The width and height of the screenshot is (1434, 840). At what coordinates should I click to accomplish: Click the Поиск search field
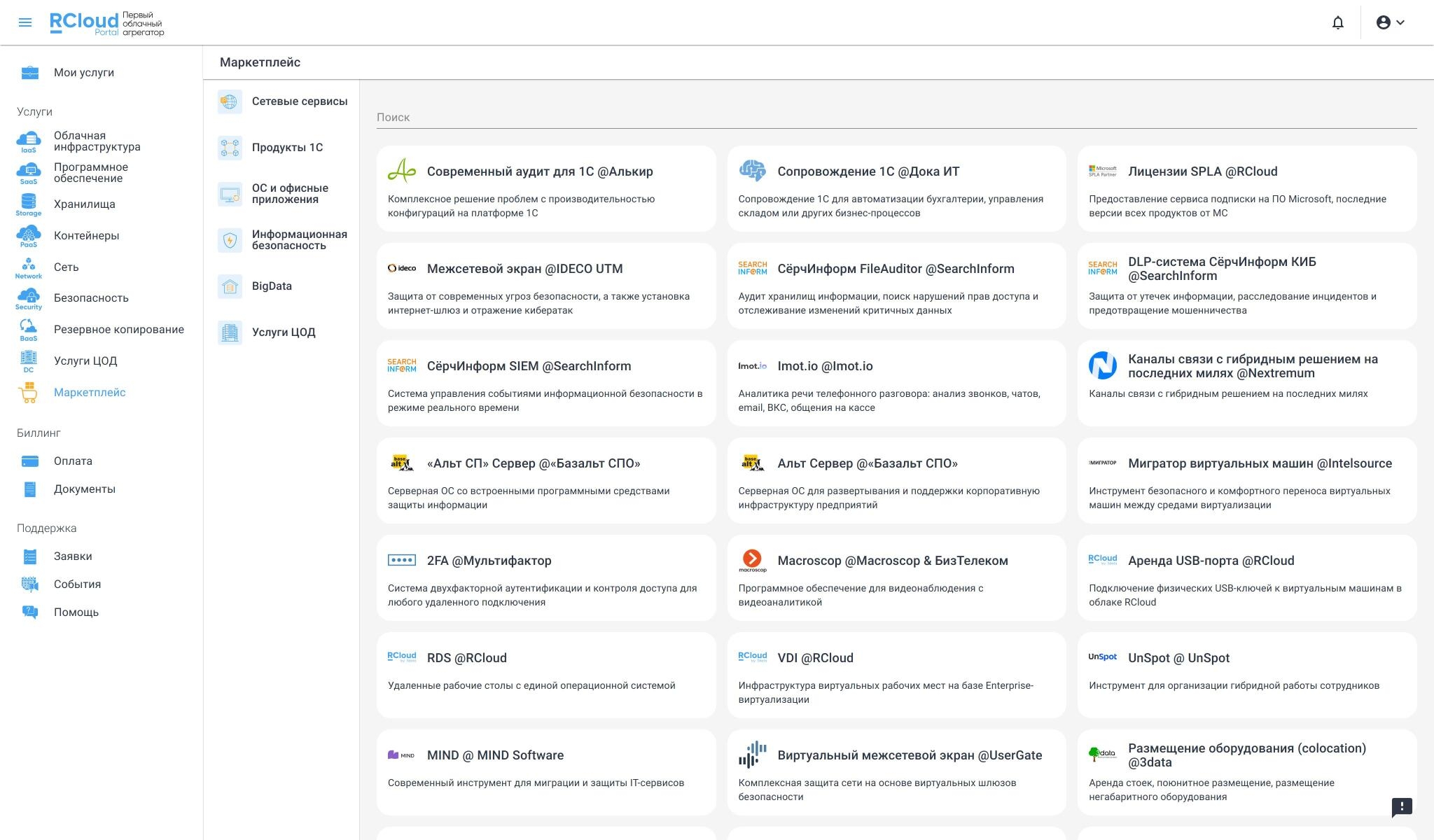point(896,118)
